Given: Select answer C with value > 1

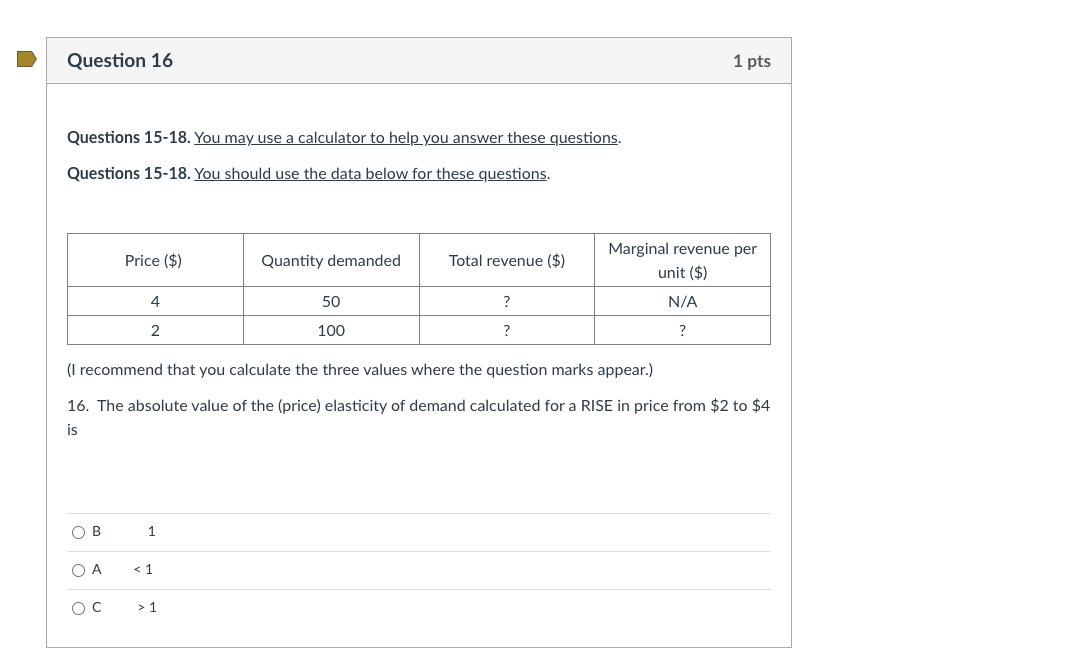Looking at the screenshot, I should (79, 607).
